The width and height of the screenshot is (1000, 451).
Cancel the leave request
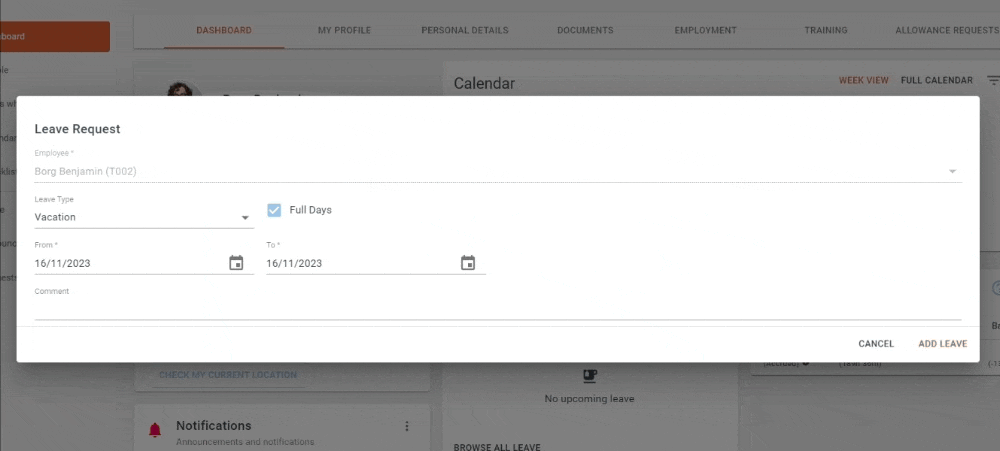(x=876, y=344)
